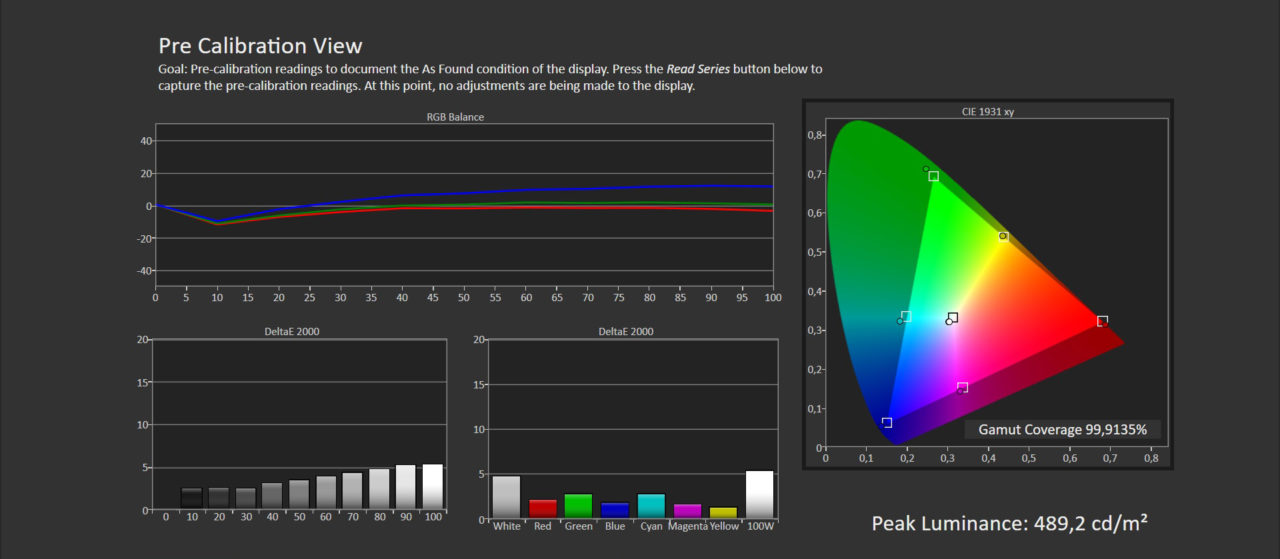This screenshot has width=1280, height=559.
Task: Select the Green bar in DeltaE color chart
Action: pos(578,505)
